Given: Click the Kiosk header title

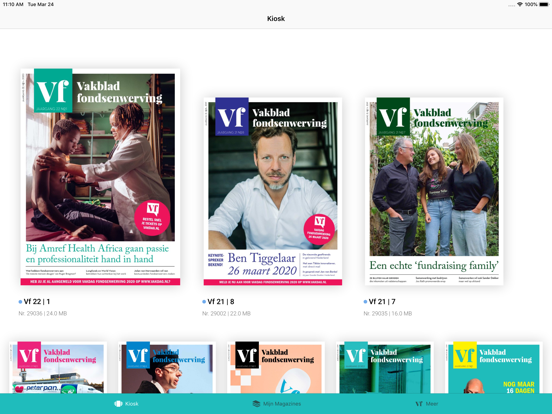Looking at the screenshot, I should point(276,19).
